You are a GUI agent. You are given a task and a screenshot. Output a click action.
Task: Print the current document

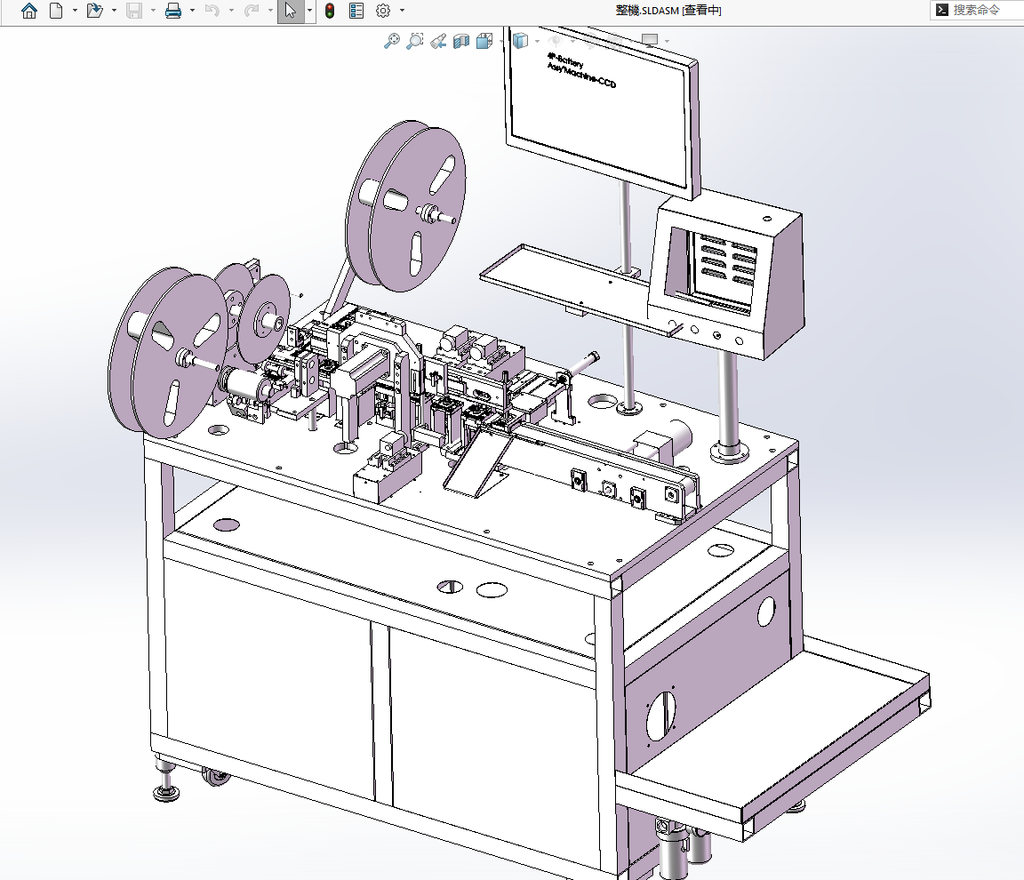click(x=173, y=10)
